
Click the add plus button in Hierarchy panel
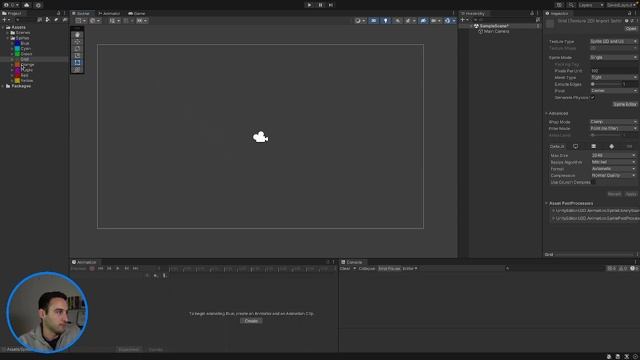point(464,20)
